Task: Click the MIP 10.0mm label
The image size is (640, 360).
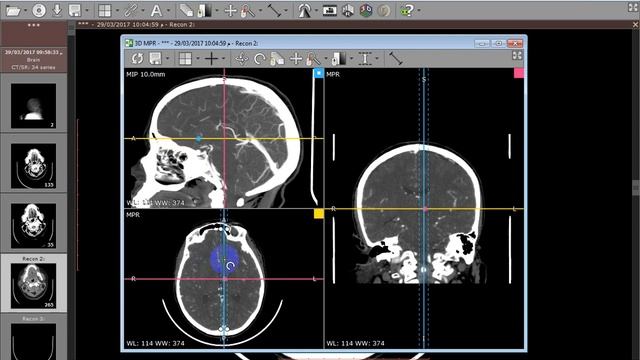Action: (146, 74)
